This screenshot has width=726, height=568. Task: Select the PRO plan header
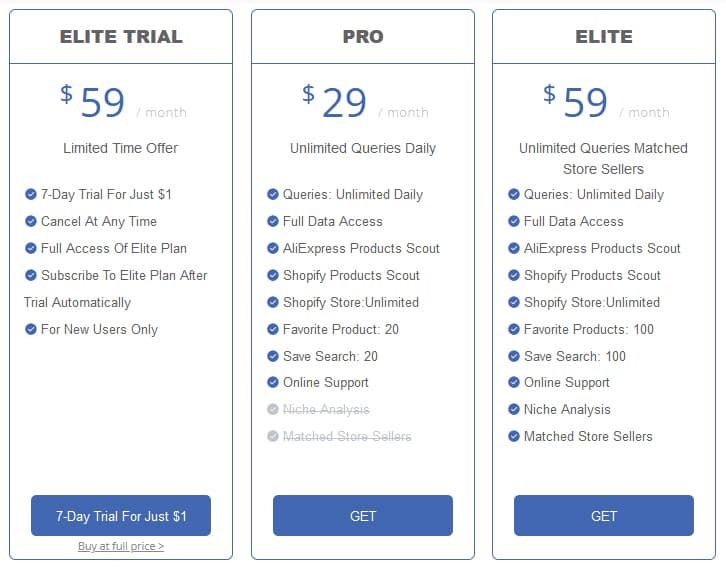tap(363, 37)
